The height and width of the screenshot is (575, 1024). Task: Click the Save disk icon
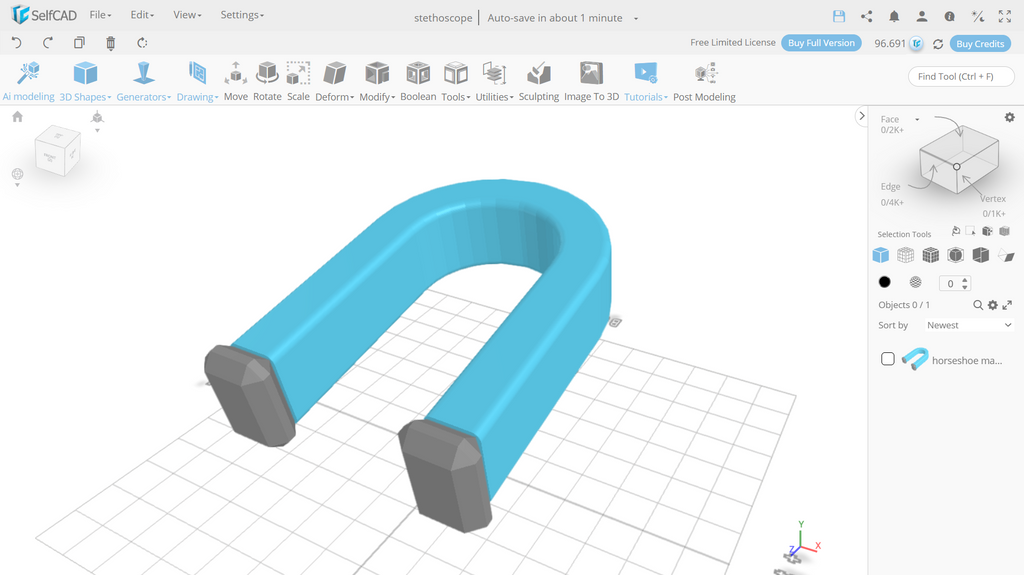[839, 16]
